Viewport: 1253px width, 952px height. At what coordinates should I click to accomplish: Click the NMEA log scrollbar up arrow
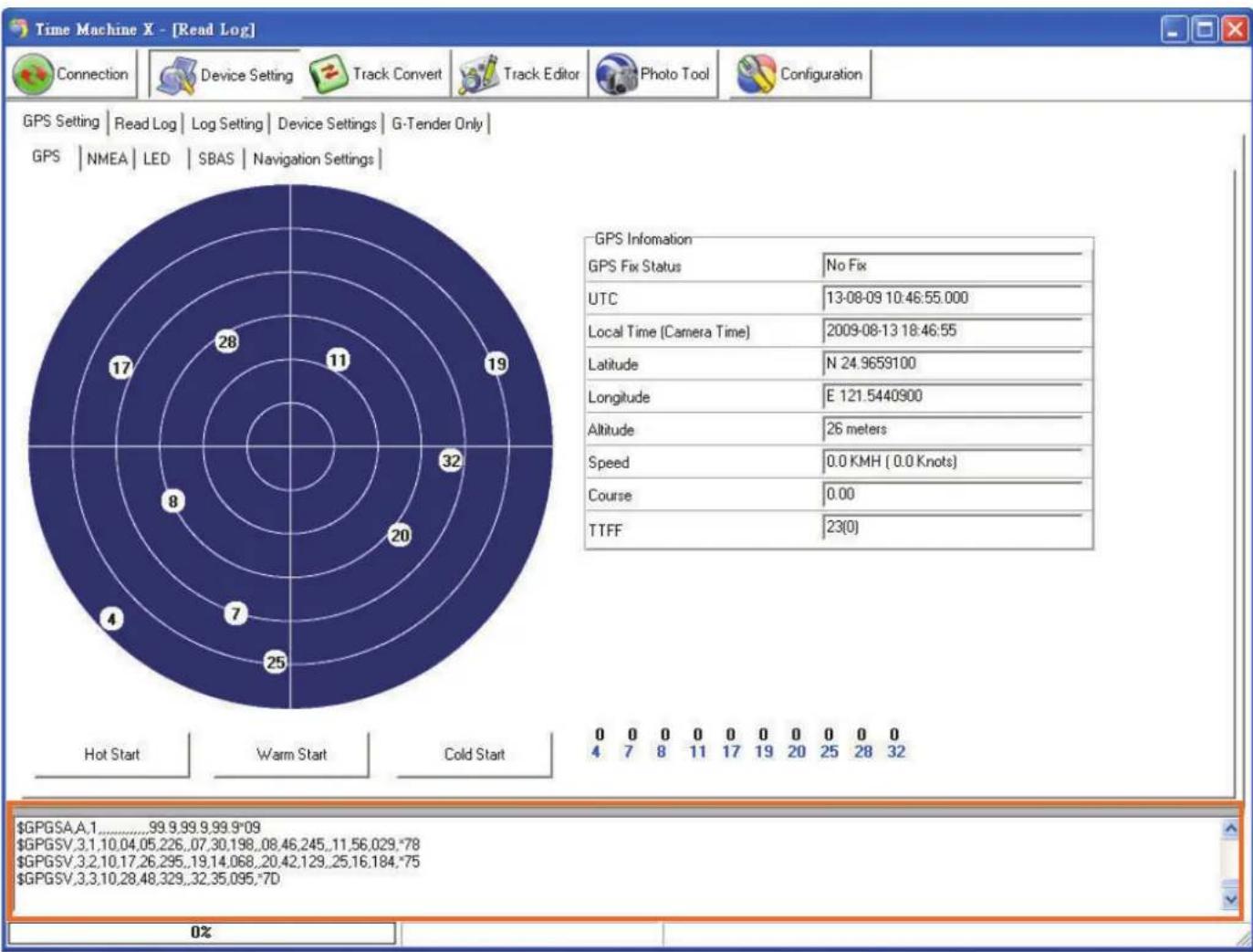coord(1230,829)
